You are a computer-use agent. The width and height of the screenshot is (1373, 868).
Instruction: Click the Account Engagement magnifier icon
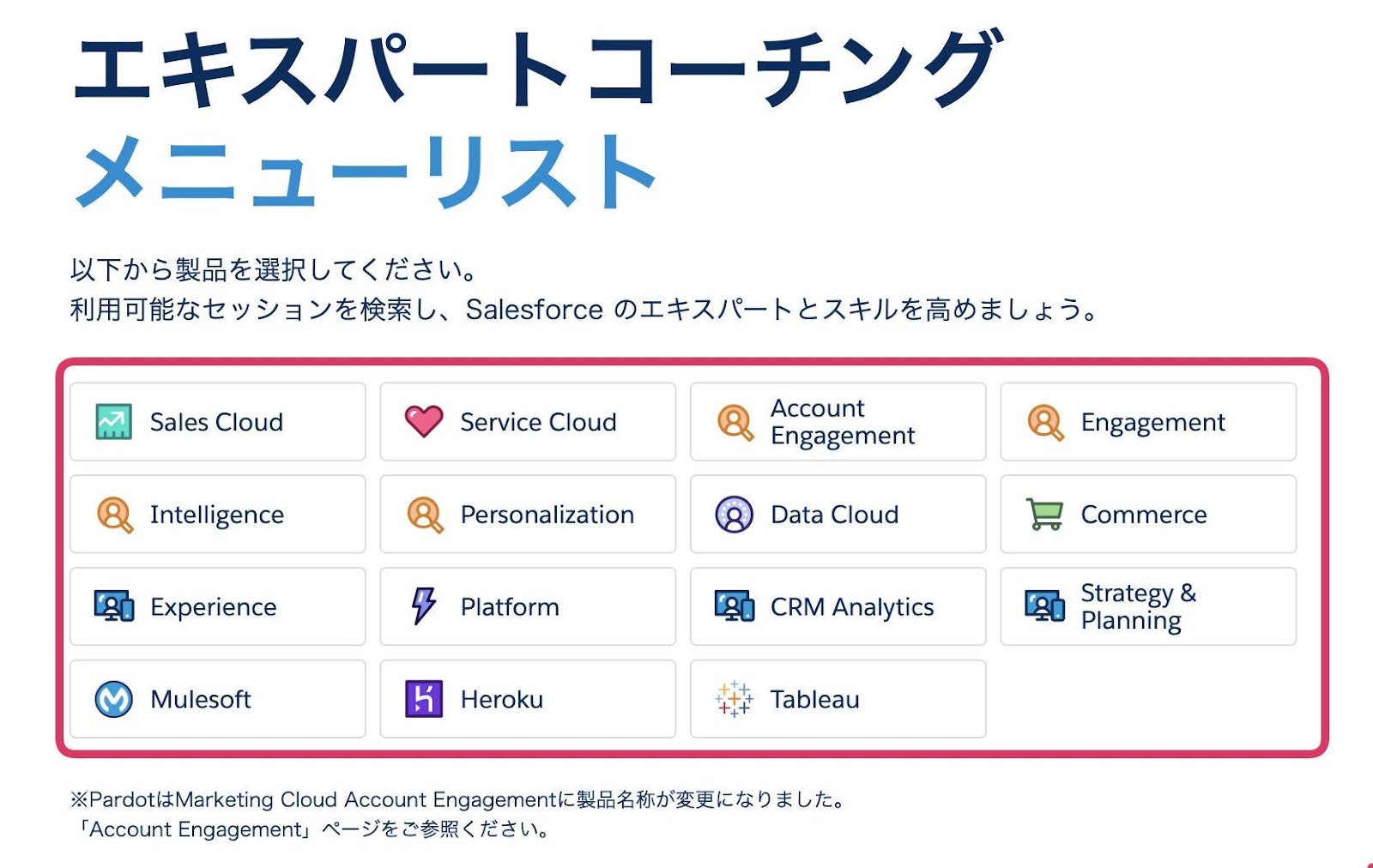735,422
